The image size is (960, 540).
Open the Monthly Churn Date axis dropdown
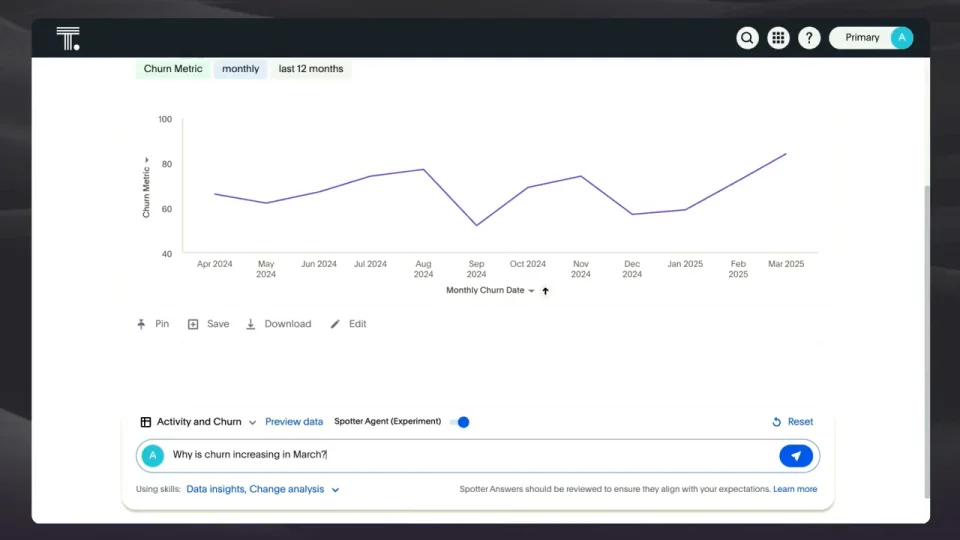[x=531, y=291]
